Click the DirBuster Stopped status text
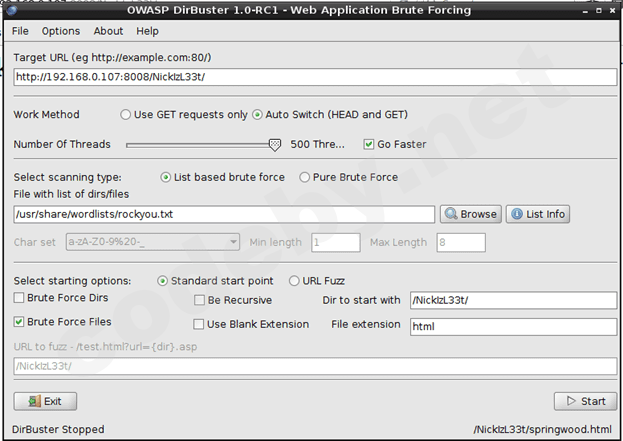This screenshot has height=441, width=623. pos(58,429)
